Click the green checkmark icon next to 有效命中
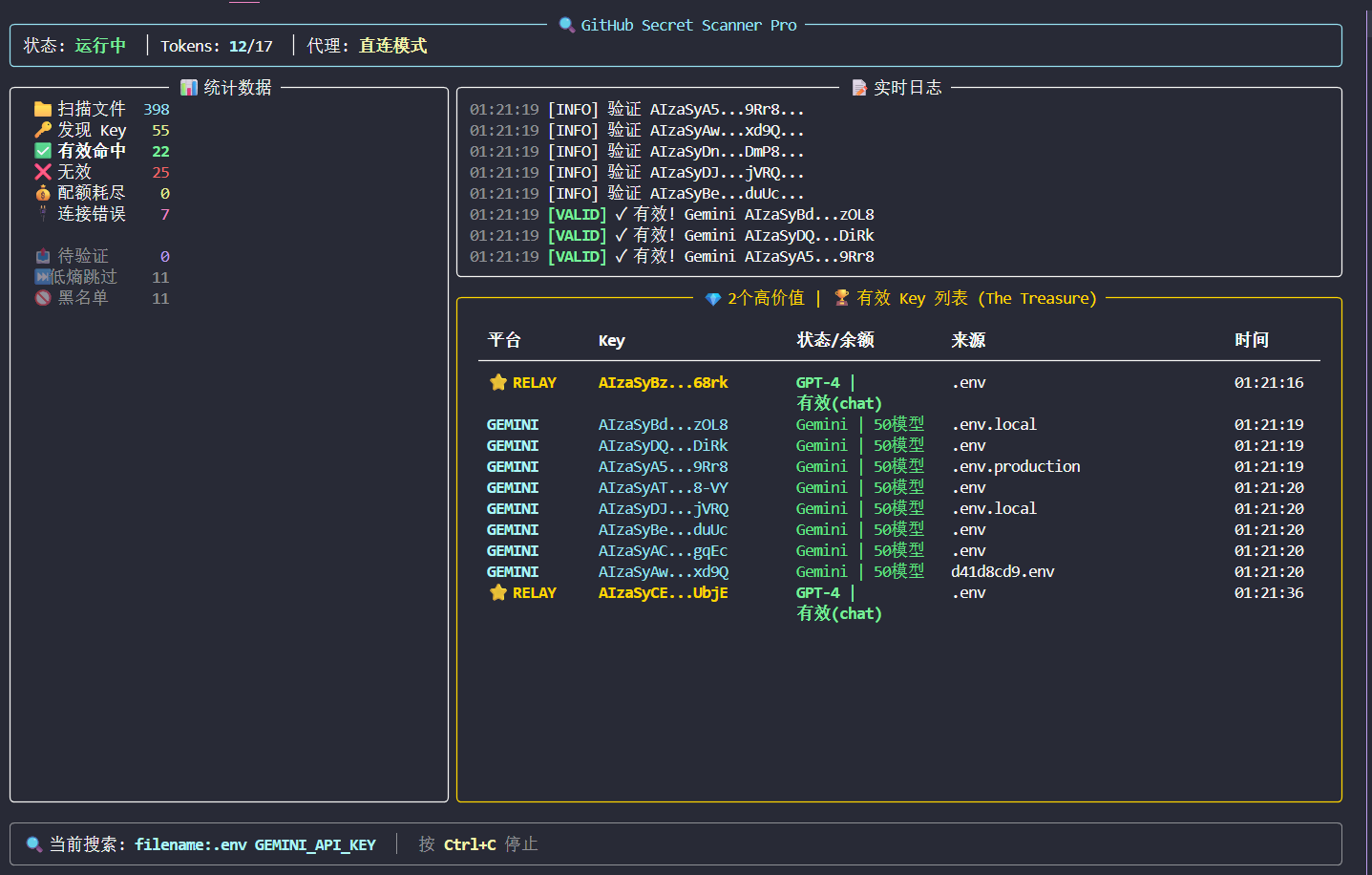The image size is (1372, 875). pos(43,151)
